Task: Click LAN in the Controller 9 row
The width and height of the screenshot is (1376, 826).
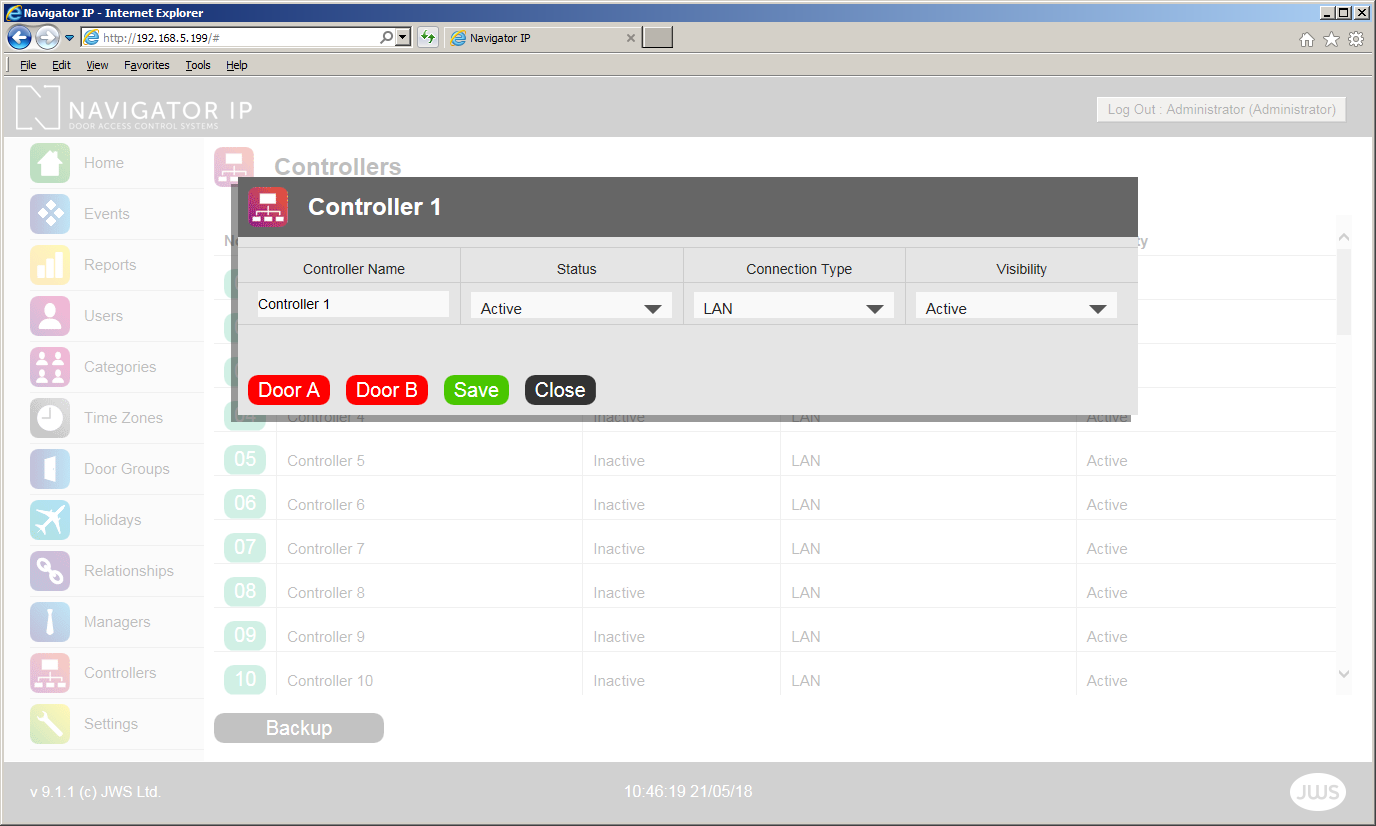Action: click(806, 637)
